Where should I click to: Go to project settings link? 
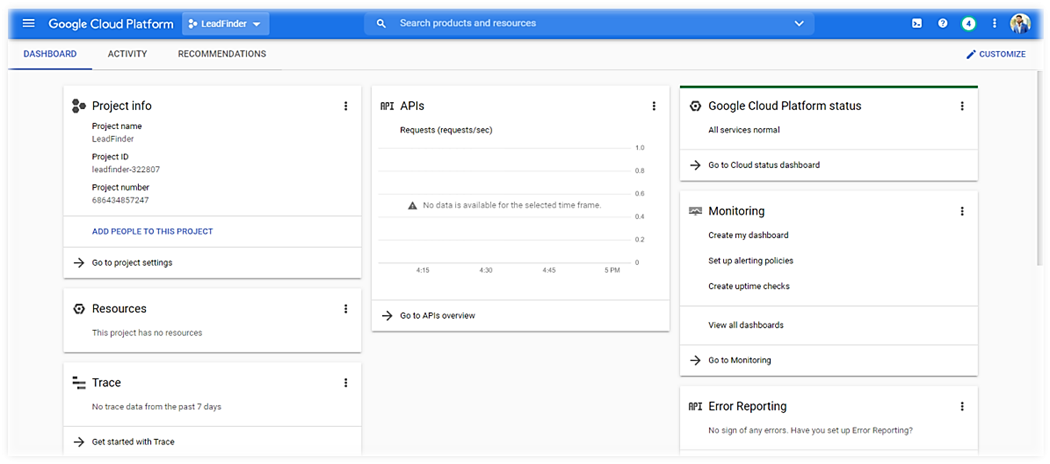[x=131, y=263]
